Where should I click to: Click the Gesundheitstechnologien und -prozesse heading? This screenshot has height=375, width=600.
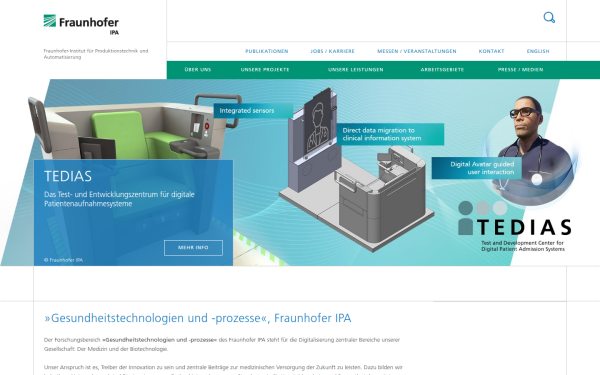pos(197,318)
